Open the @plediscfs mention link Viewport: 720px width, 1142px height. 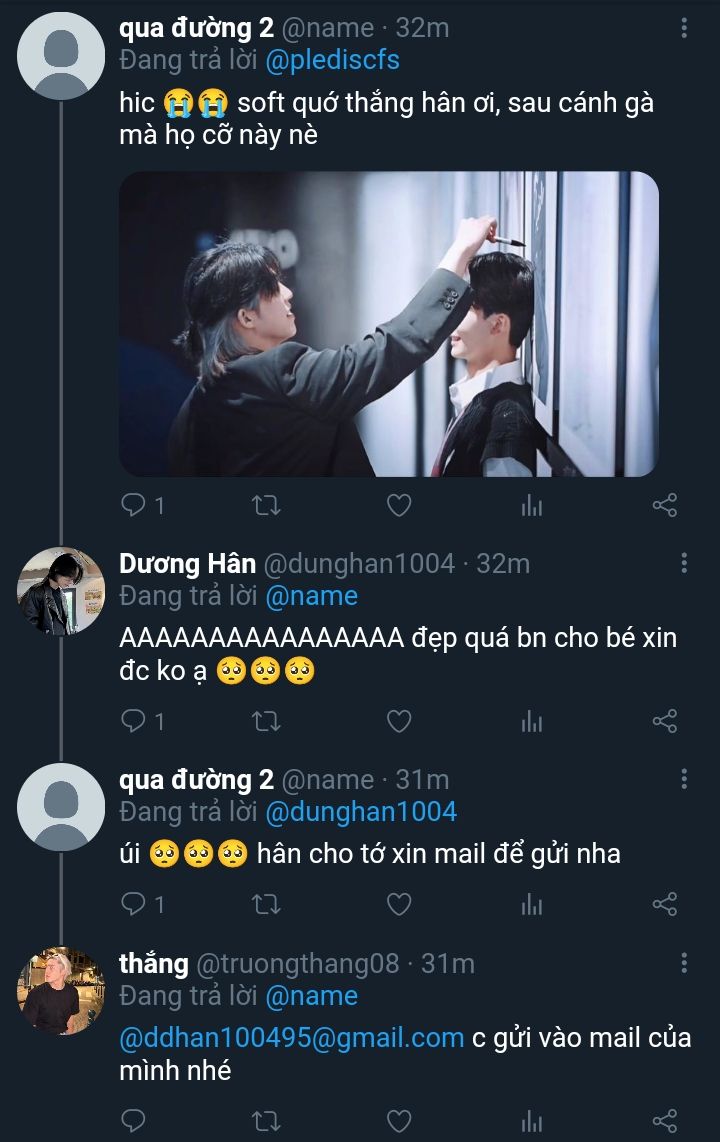click(x=332, y=60)
